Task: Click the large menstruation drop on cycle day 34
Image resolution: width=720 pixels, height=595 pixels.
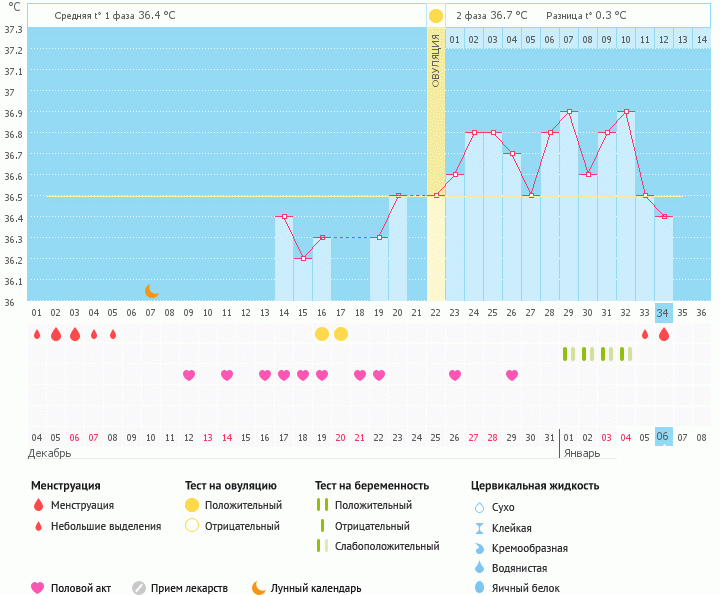Action: coord(664,334)
